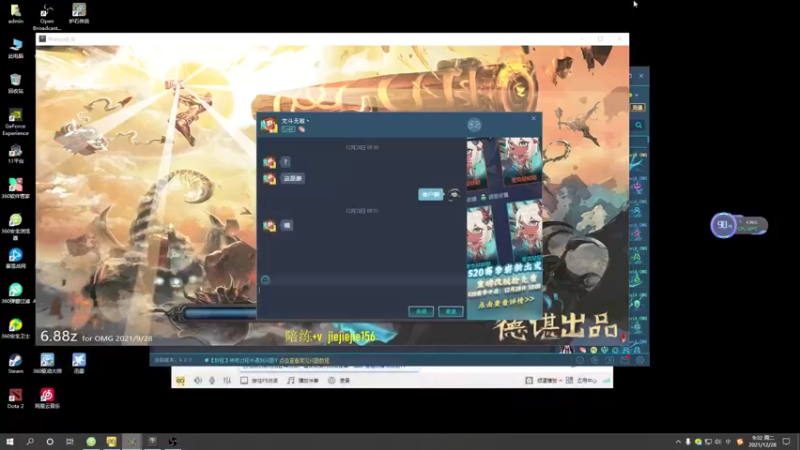Open 此电脑 This PC desktop icon
Screen dimensions: 800x450
15,48
